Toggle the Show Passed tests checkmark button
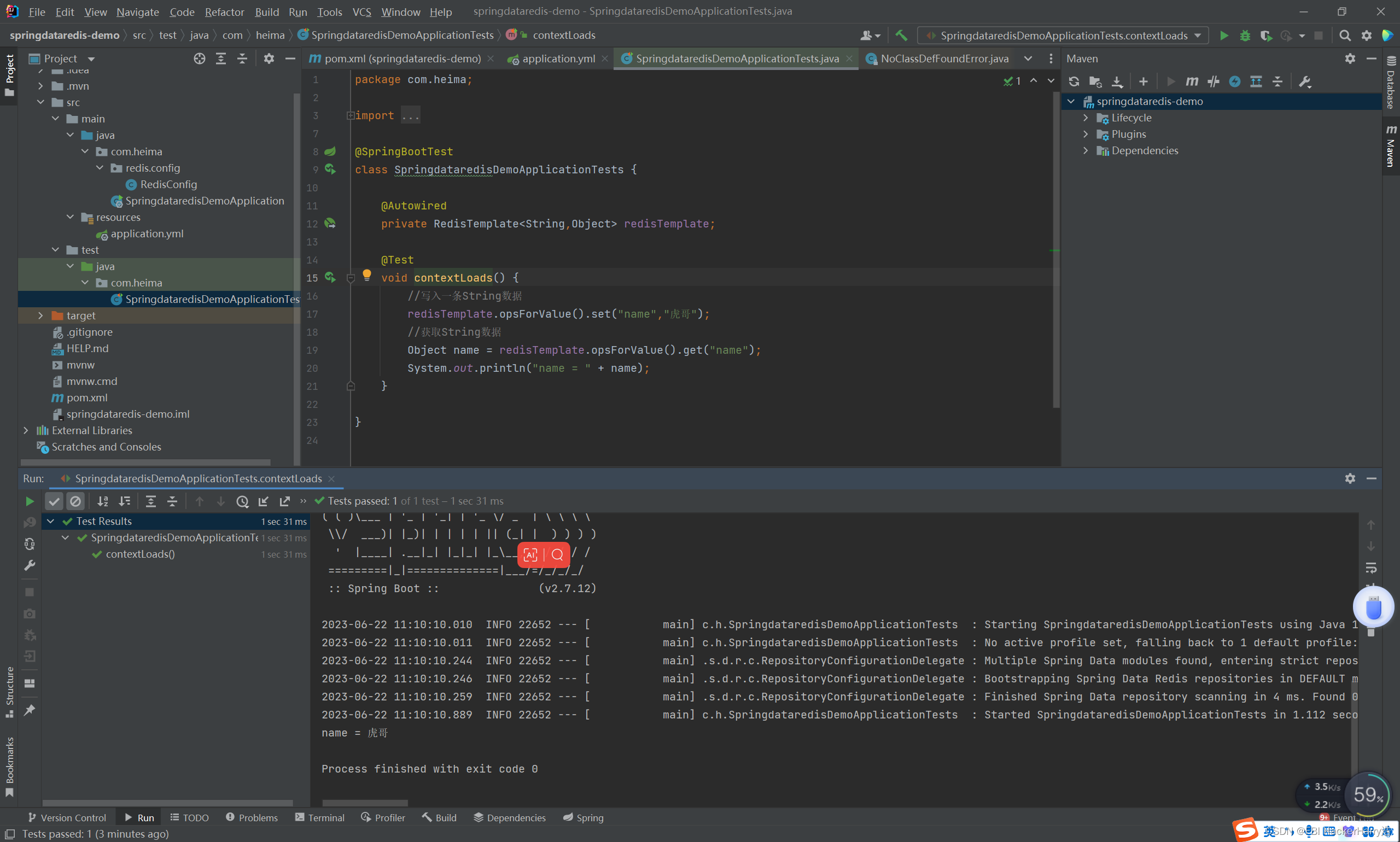The height and width of the screenshot is (842, 1400). (54, 501)
